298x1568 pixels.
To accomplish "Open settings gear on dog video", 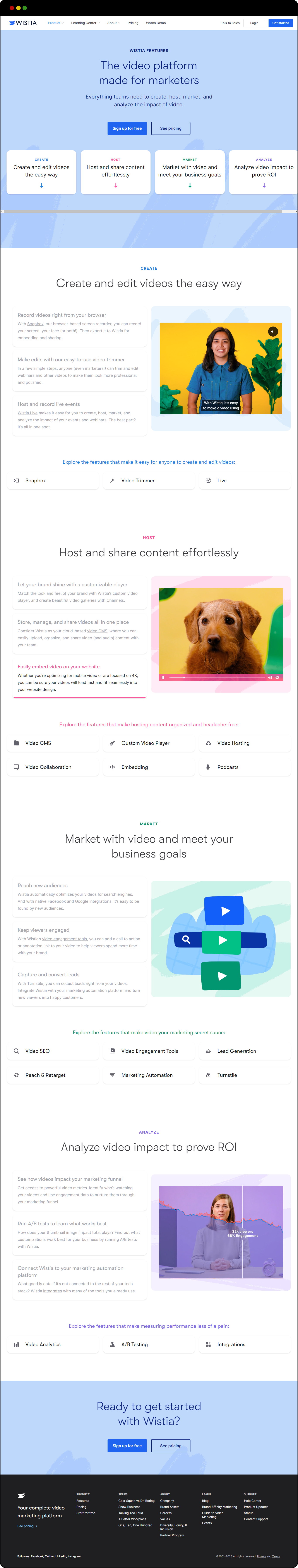I will tap(277, 677).
